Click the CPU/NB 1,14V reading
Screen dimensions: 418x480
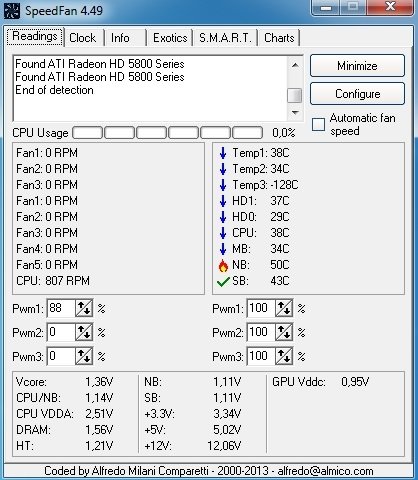(65, 398)
